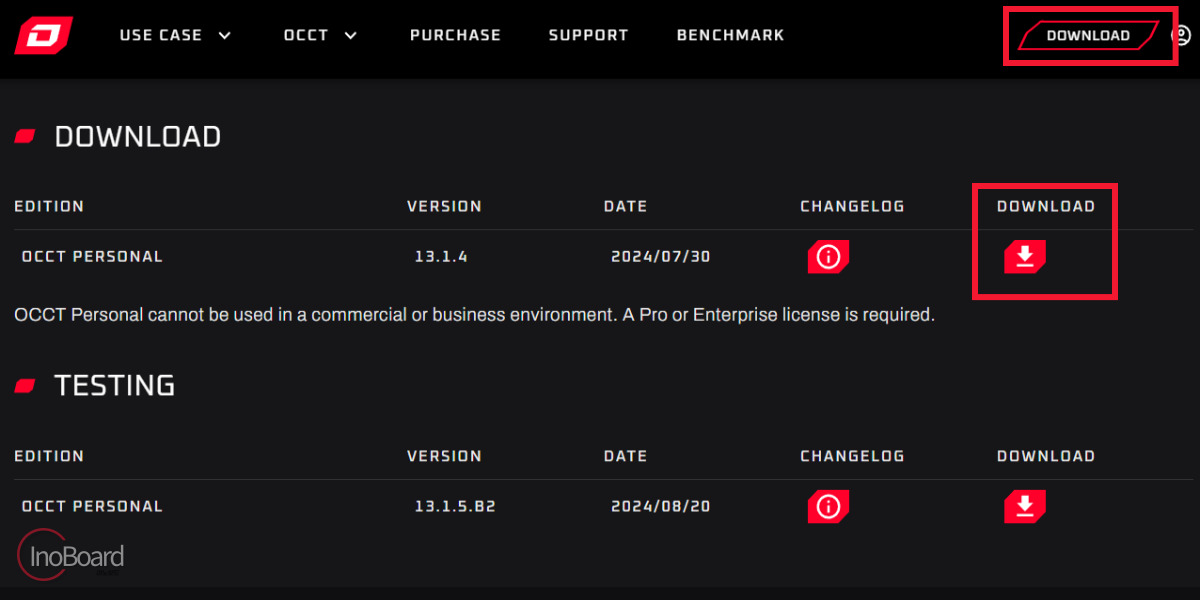View changelog for OCCT Personal 13.1.4
The width and height of the screenshot is (1200, 600).
(828, 257)
